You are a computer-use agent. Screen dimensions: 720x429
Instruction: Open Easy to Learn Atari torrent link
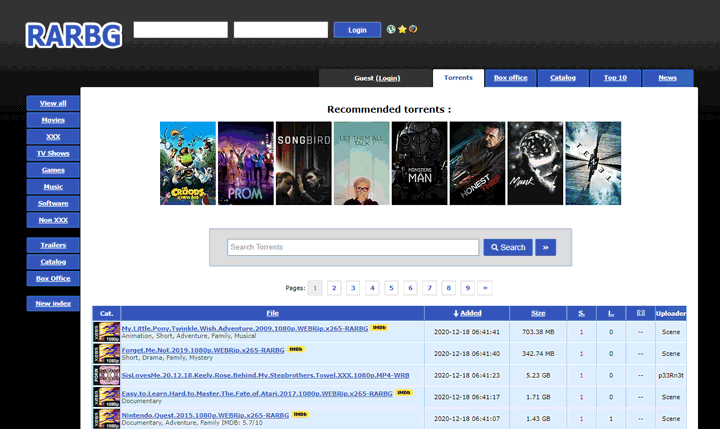(257, 394)
